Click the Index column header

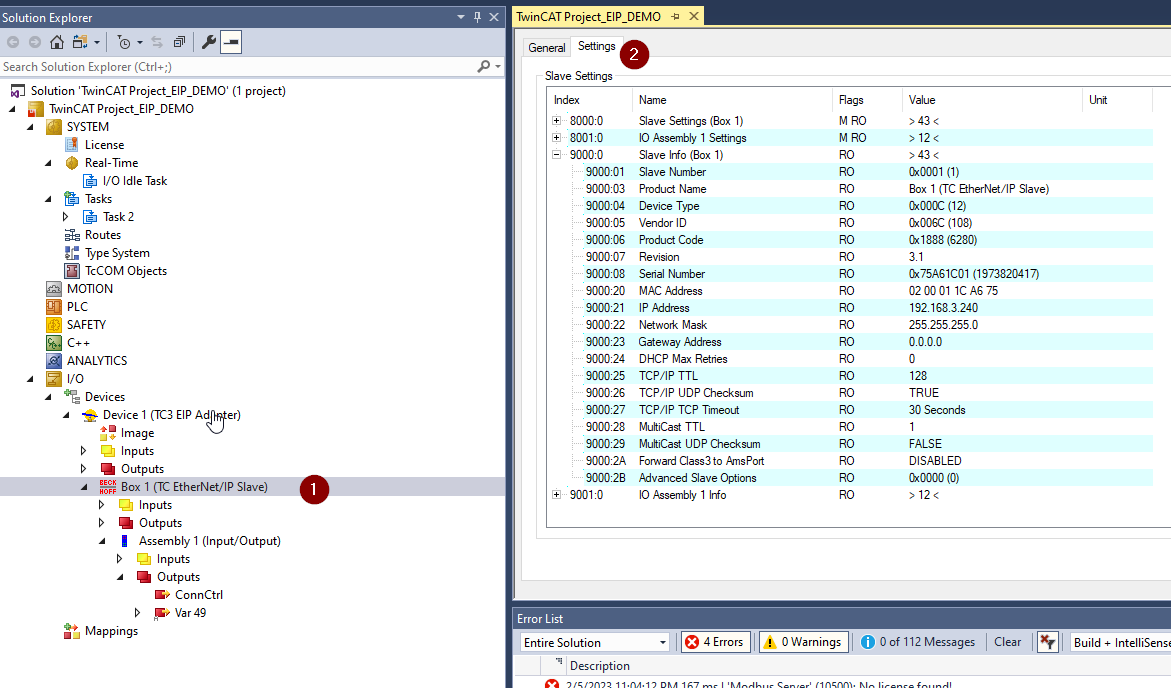tap(590, 99)
